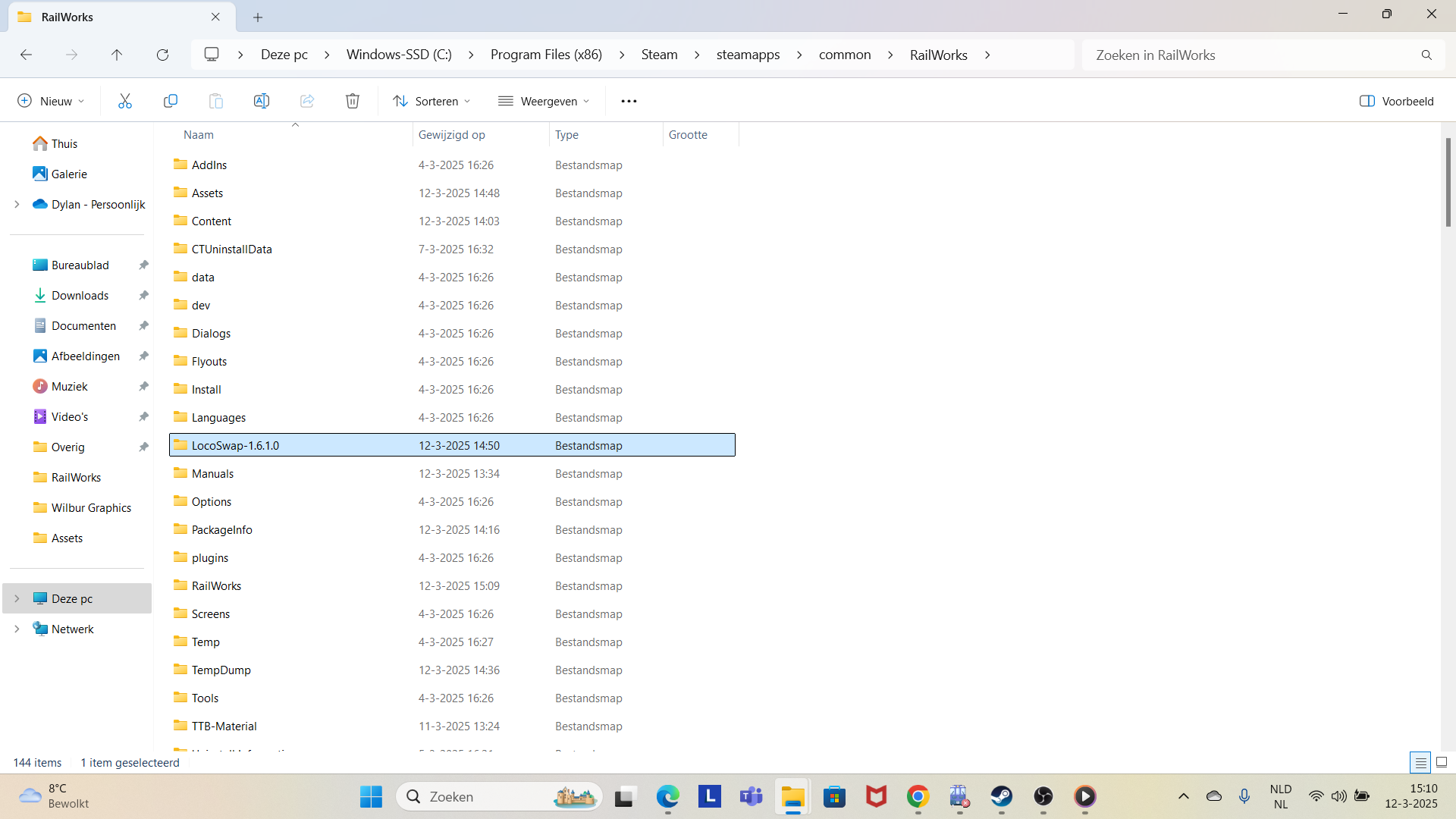Go up one folder level arrow
Screen dimensions: 1456x819
117,55
